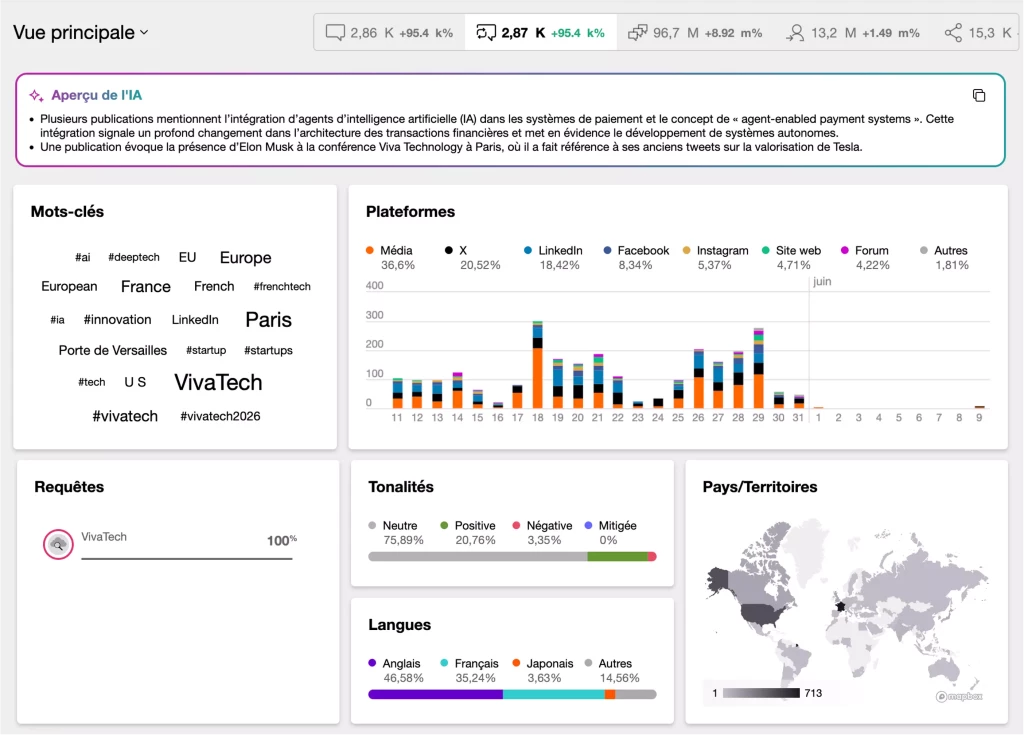Click the Mitigée tonality legend entry
Viewport: 1024px width, 735px height.
610,532
